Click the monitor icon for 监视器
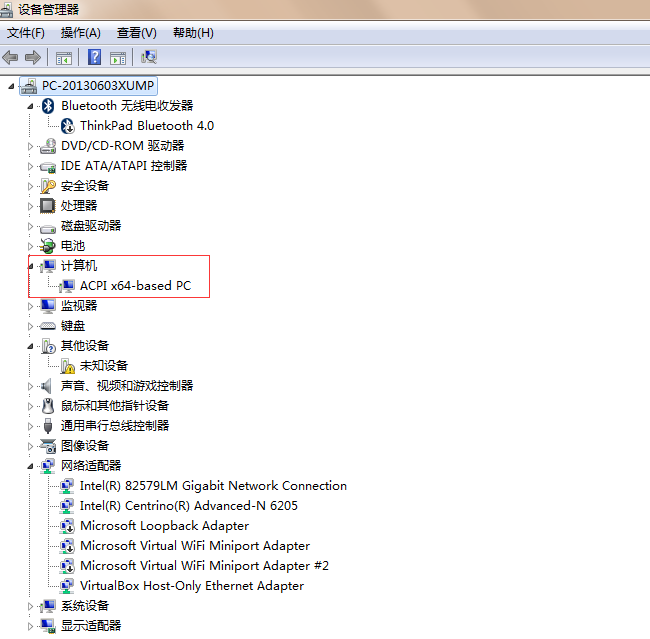The image size is (650, 639). coord(48,306)
